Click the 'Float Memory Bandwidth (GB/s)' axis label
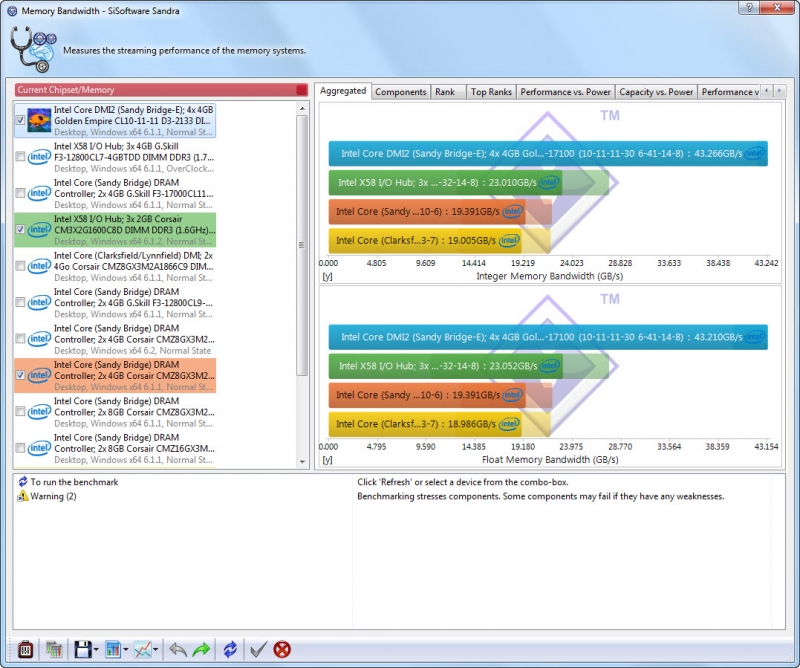The height and width of the screenshot is (668, 800). coord(550,460)
